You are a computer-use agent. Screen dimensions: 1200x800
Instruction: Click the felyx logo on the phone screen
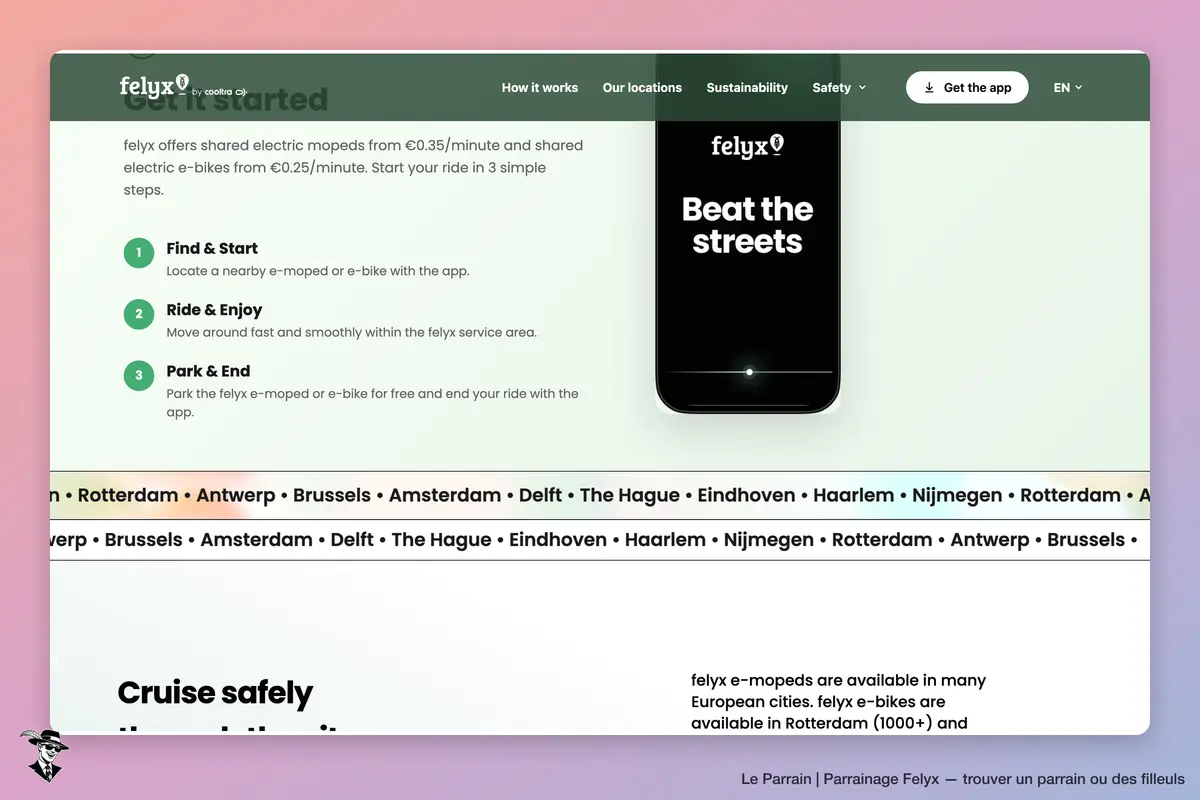[747, 146]
